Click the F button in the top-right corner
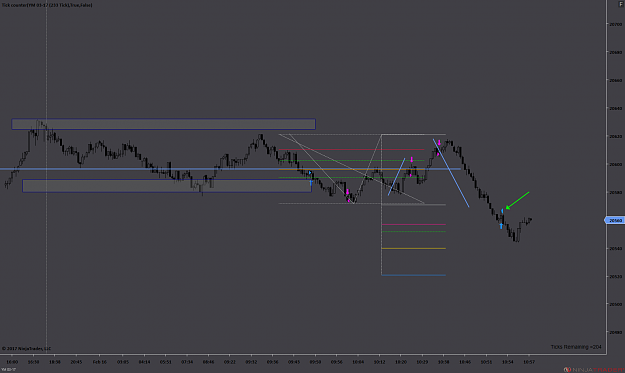625x373 pixels. (x=621, y=4)
